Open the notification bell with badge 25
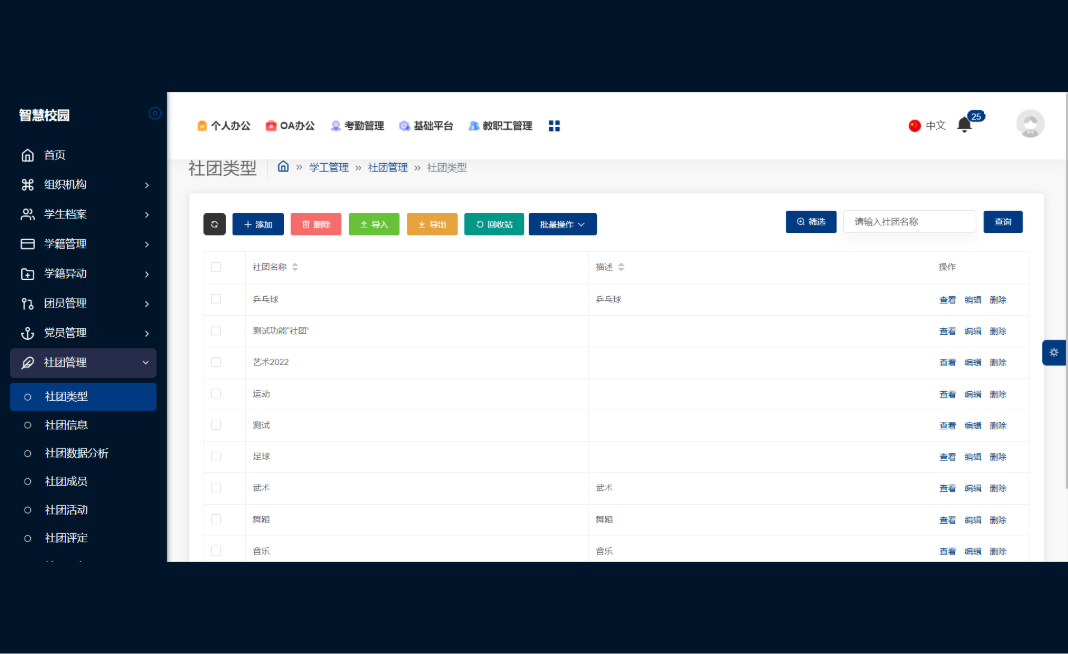Image resolution: width=1068 pixels, height=654 pixels. click(964, 125)
